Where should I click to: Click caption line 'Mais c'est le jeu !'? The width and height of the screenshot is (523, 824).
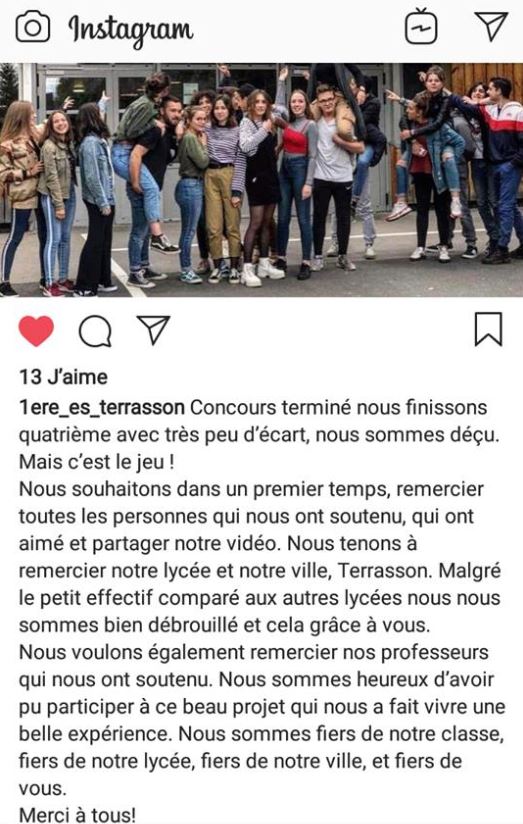click(x=97, y=462)
